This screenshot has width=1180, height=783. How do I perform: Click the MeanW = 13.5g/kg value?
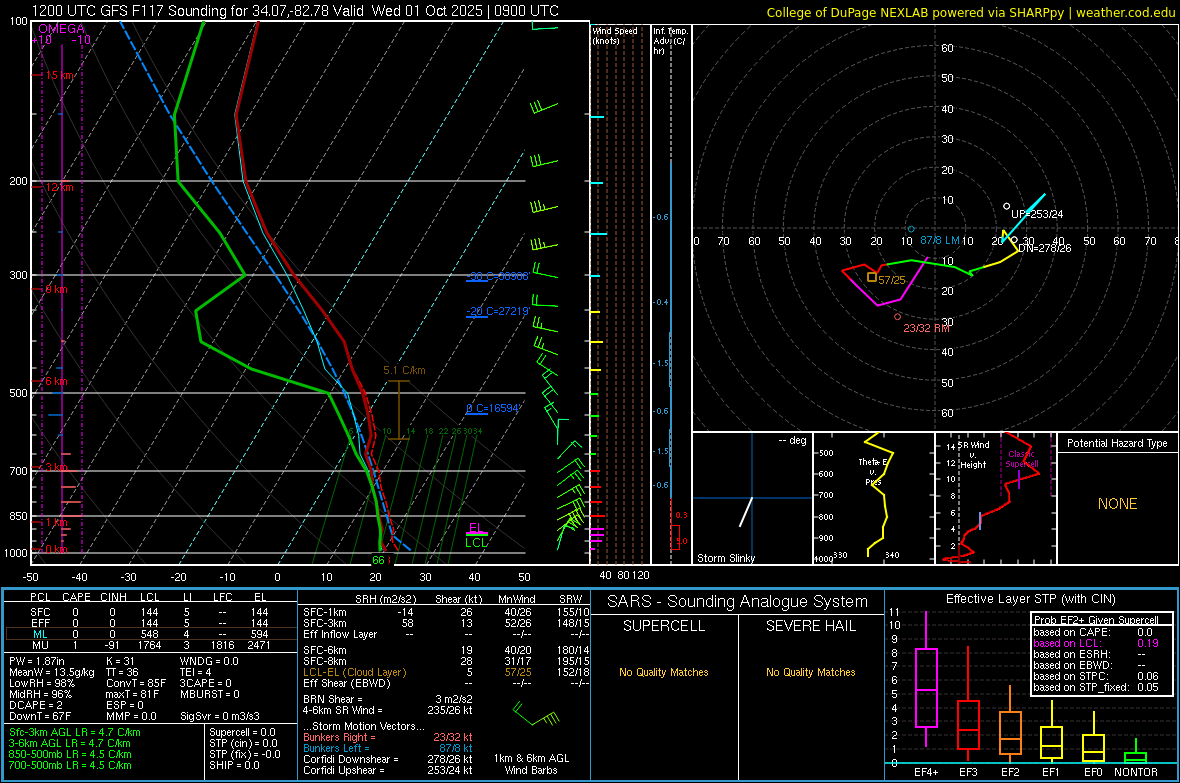pyautogui.click(x=52, y=672)
